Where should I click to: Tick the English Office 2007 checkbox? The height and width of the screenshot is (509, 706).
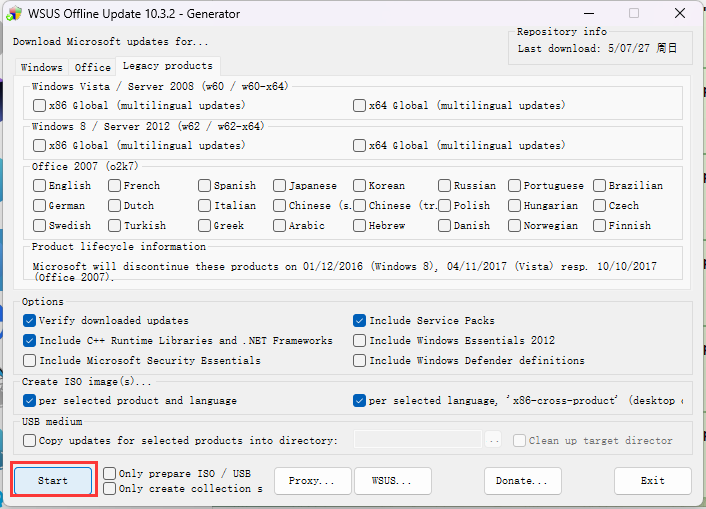tap(39, 185)
